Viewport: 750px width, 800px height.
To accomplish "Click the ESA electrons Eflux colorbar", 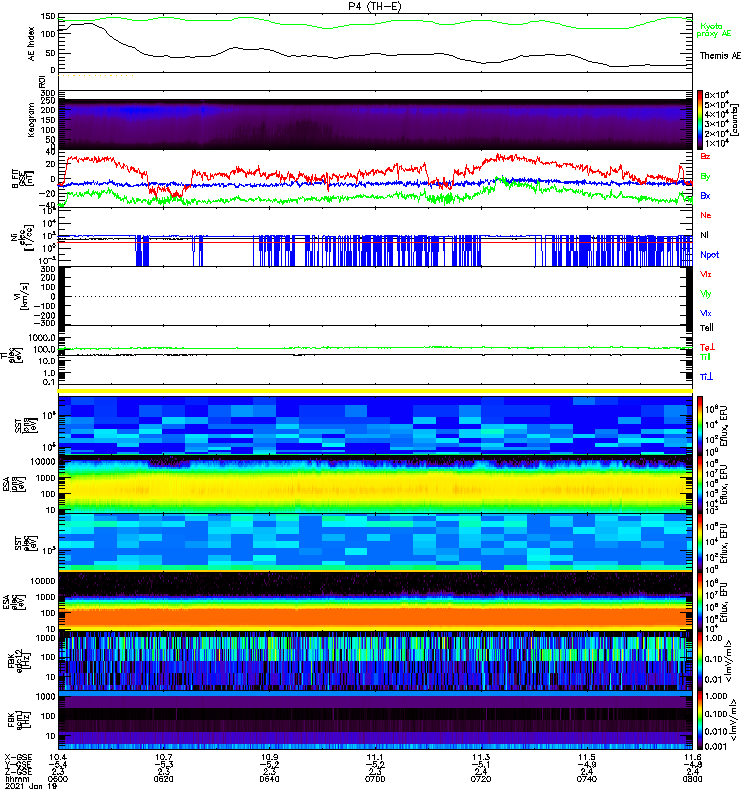I will tap(700, 602).
